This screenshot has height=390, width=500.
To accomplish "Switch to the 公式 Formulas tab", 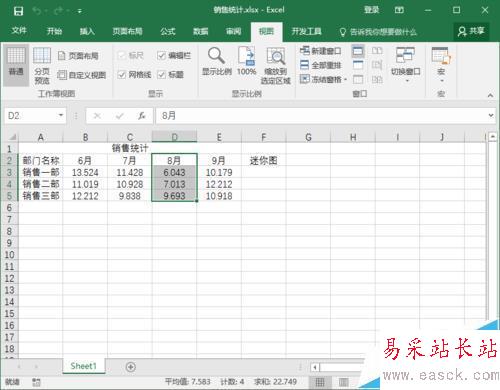I will (168, 31).
